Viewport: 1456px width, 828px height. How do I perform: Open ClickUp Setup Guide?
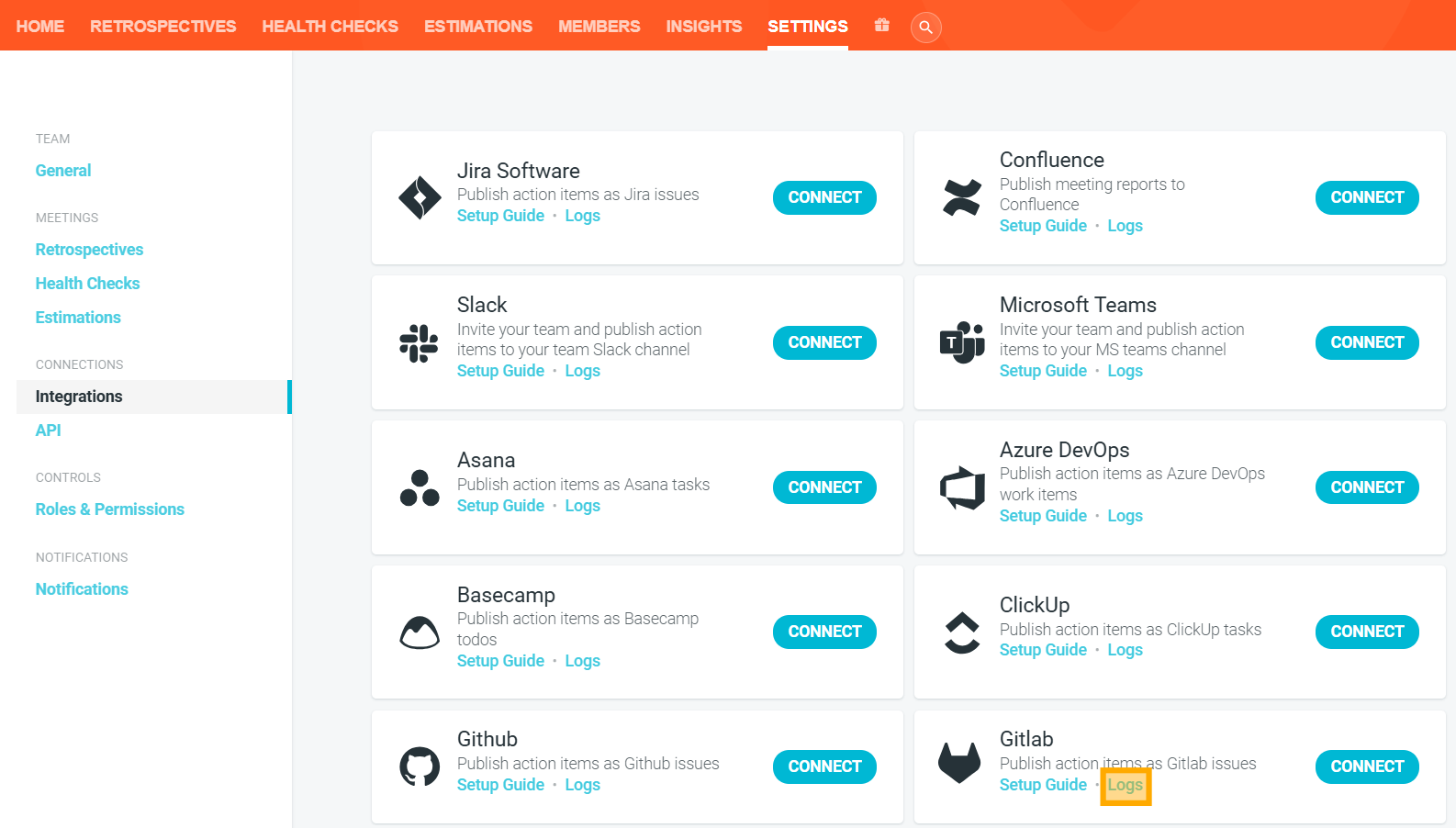(x=1043, y=650)
